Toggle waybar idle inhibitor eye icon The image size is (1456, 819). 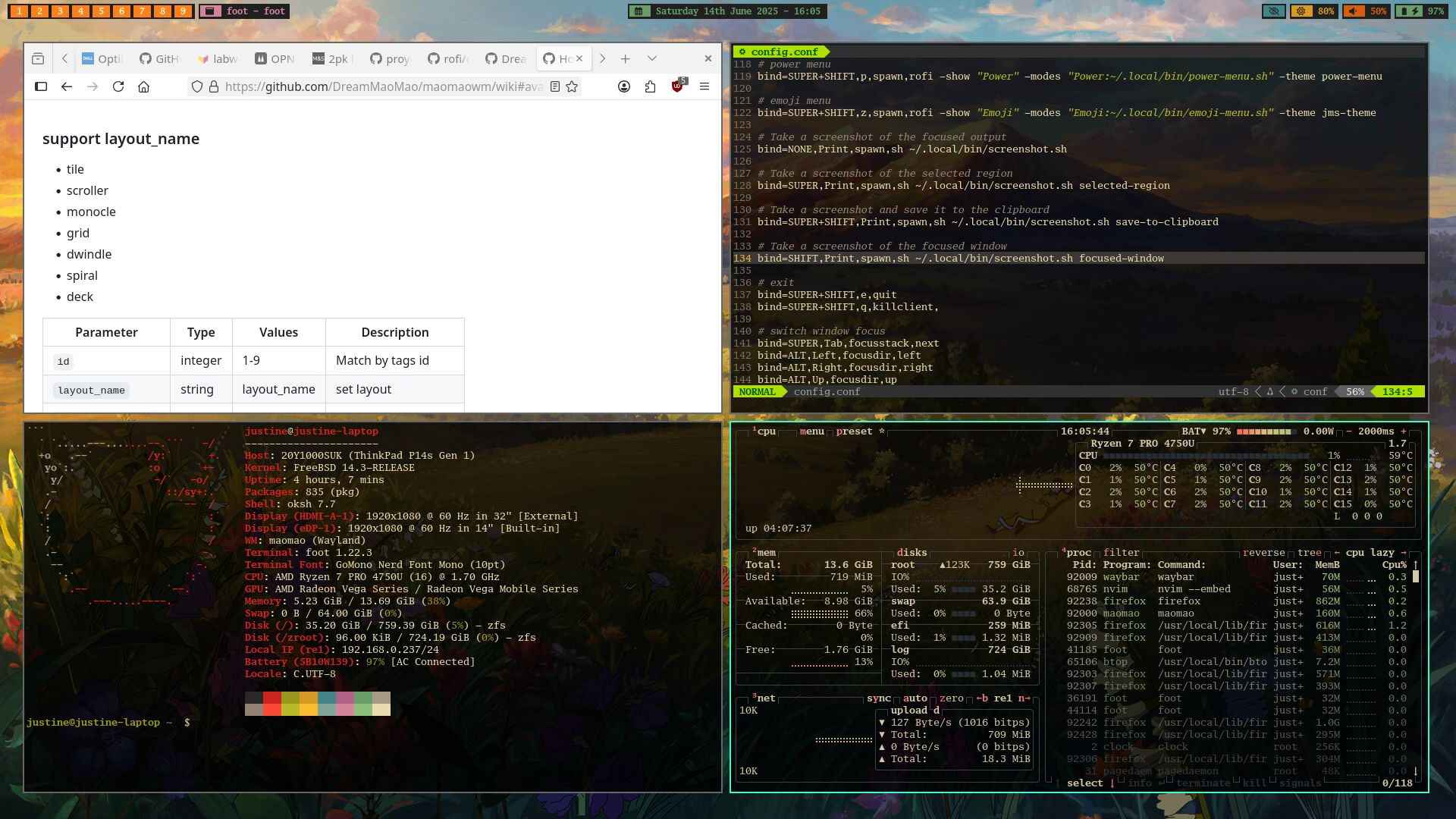coord(1274,11)
